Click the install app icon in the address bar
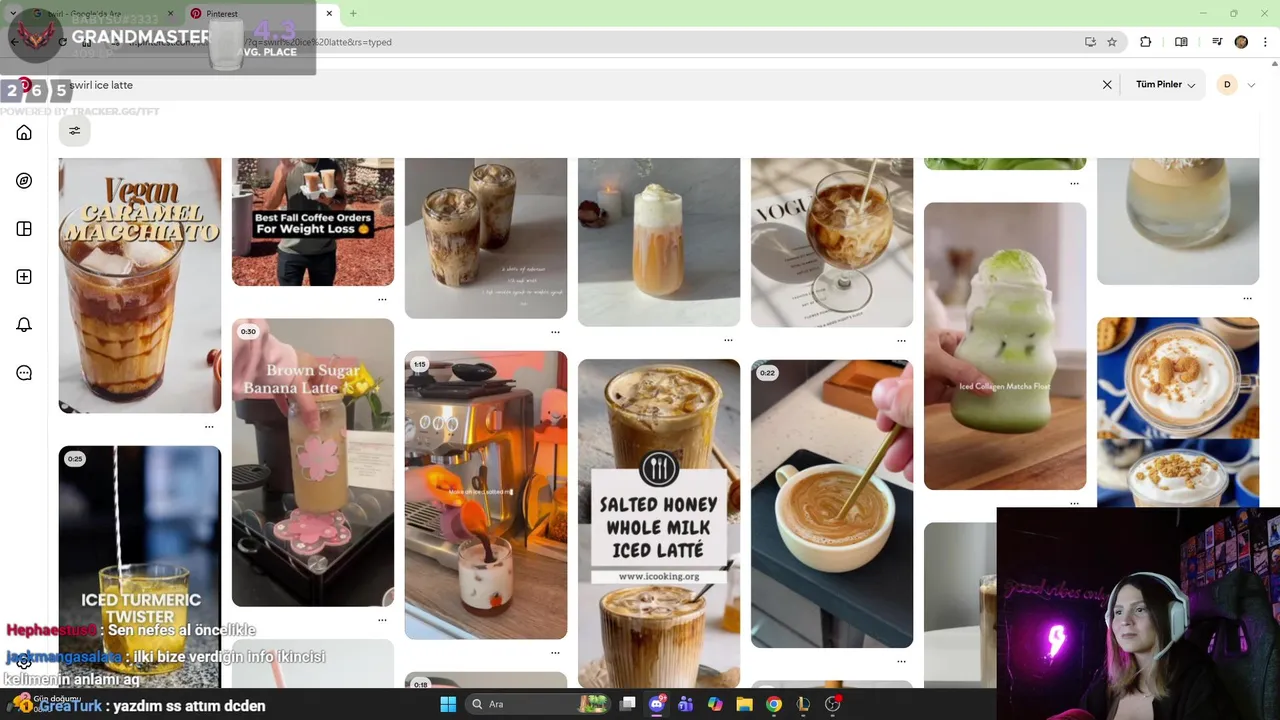The height and width of the screenshot is (720, 1280). pos(1090,42)
